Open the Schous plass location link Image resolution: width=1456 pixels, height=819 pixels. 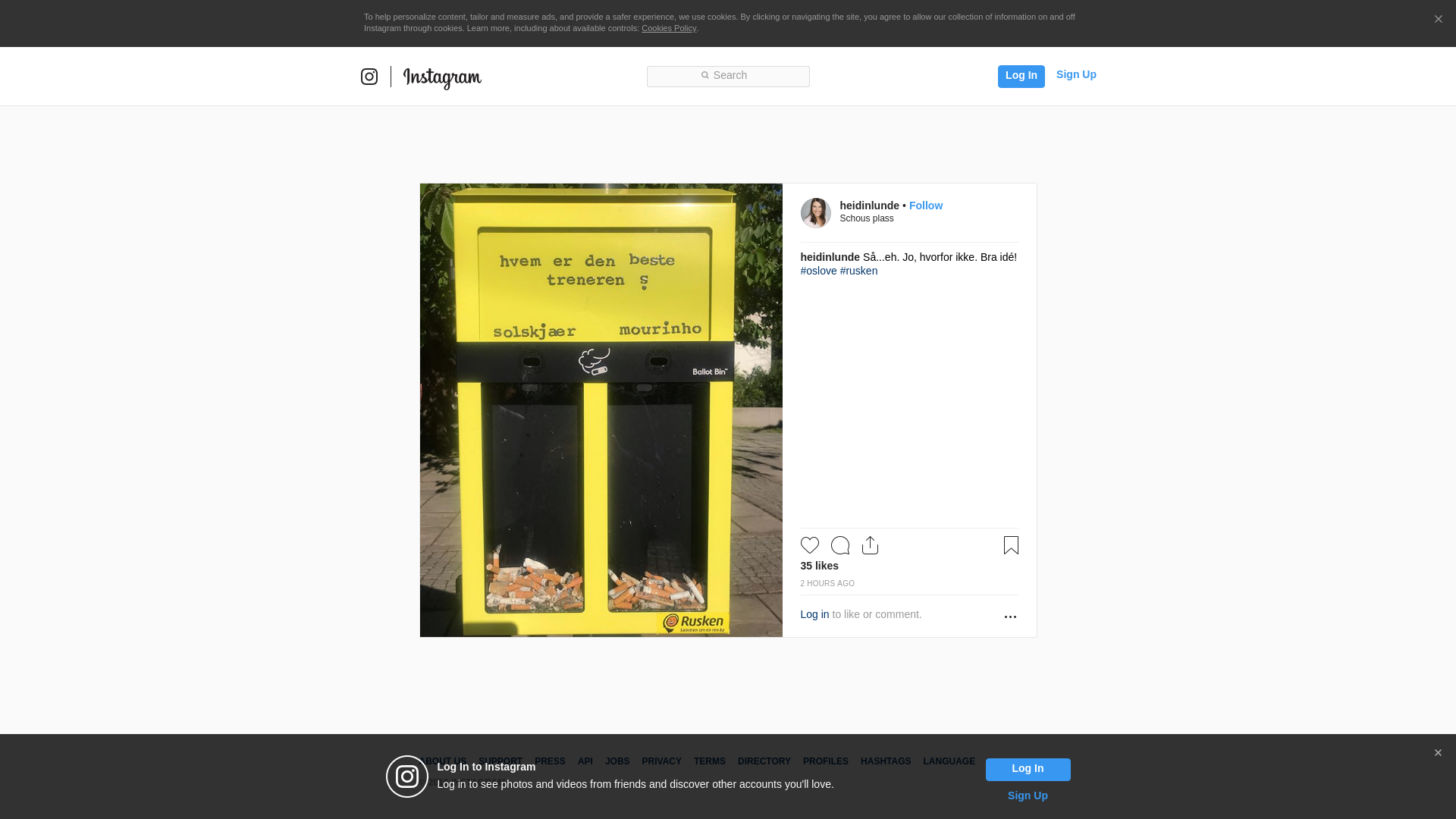pyautogui.click(x=866, y=218)
